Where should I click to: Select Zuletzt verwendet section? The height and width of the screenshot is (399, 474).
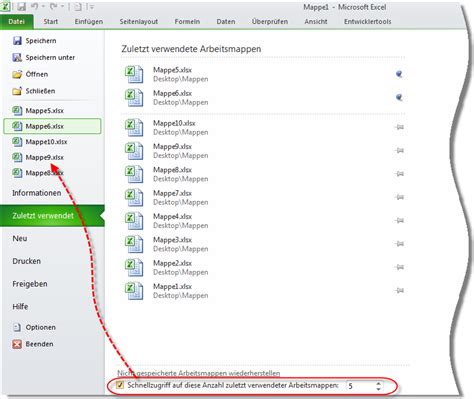click(52, 216)
